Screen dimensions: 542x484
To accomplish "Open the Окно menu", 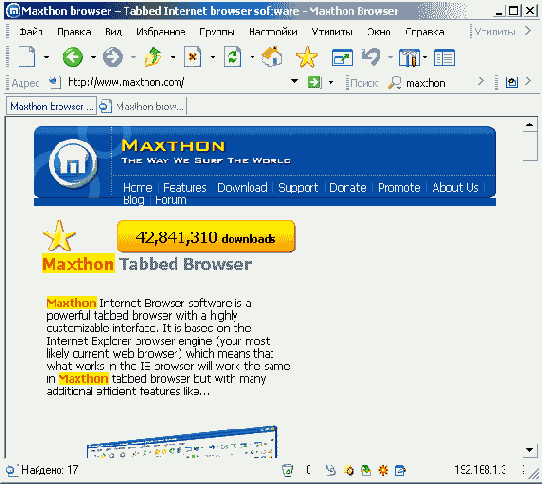I will [379, 32].
